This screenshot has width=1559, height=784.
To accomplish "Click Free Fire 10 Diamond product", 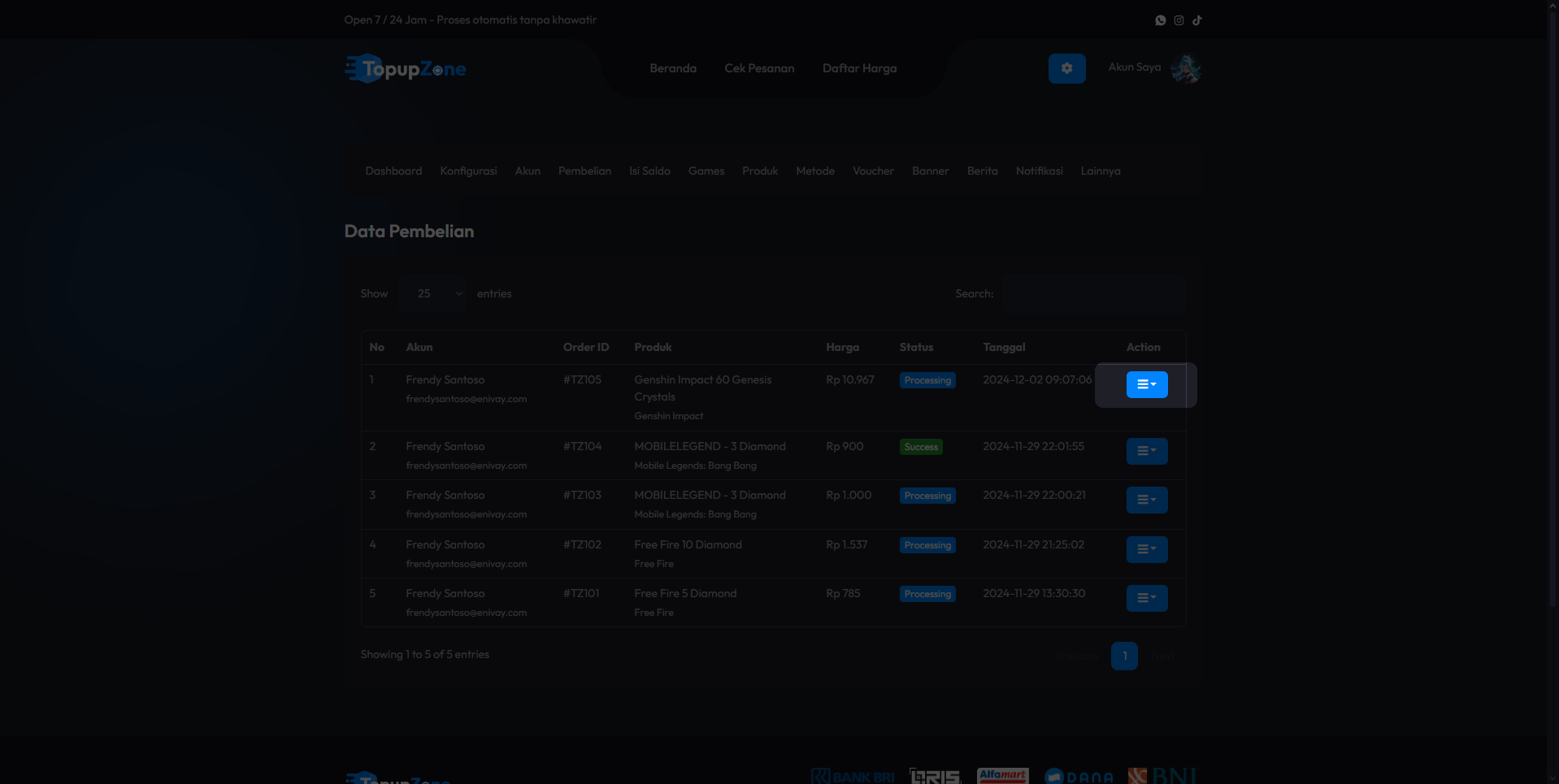I will coord(688,544).
